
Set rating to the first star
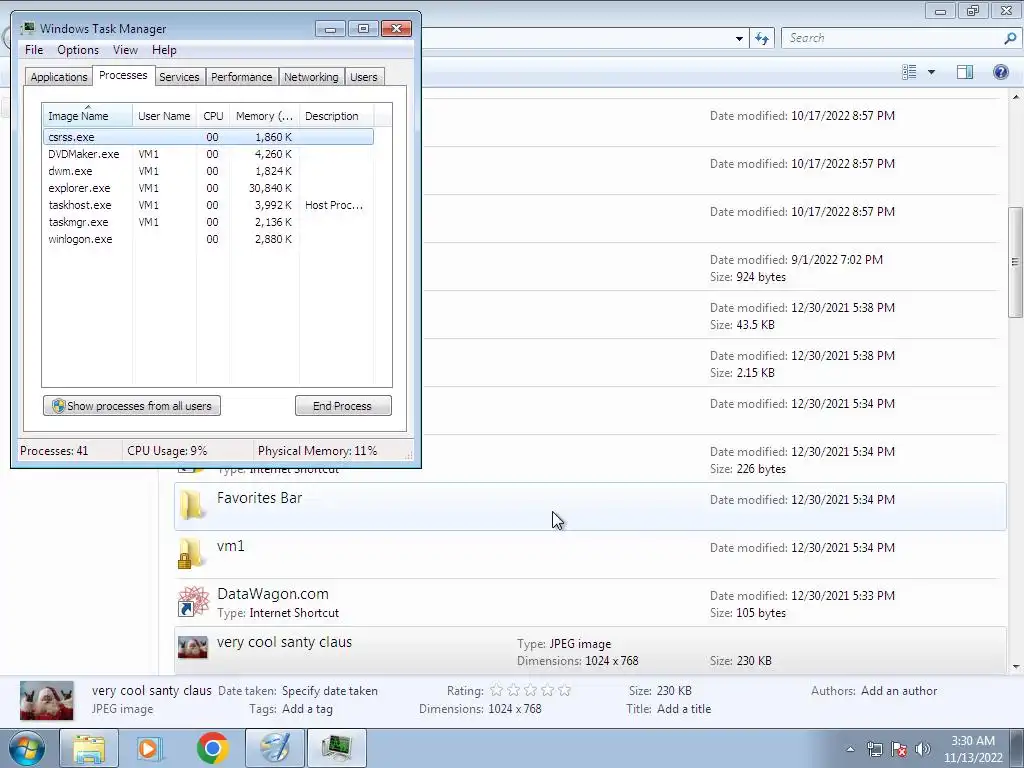[496, 690]
